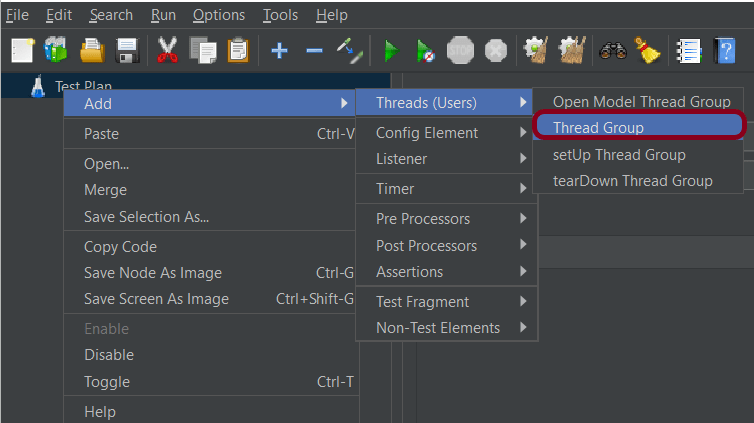Screen dimensions: 754x423
Task: Click the New test plan toolbar icon
Action: [22, 50]
